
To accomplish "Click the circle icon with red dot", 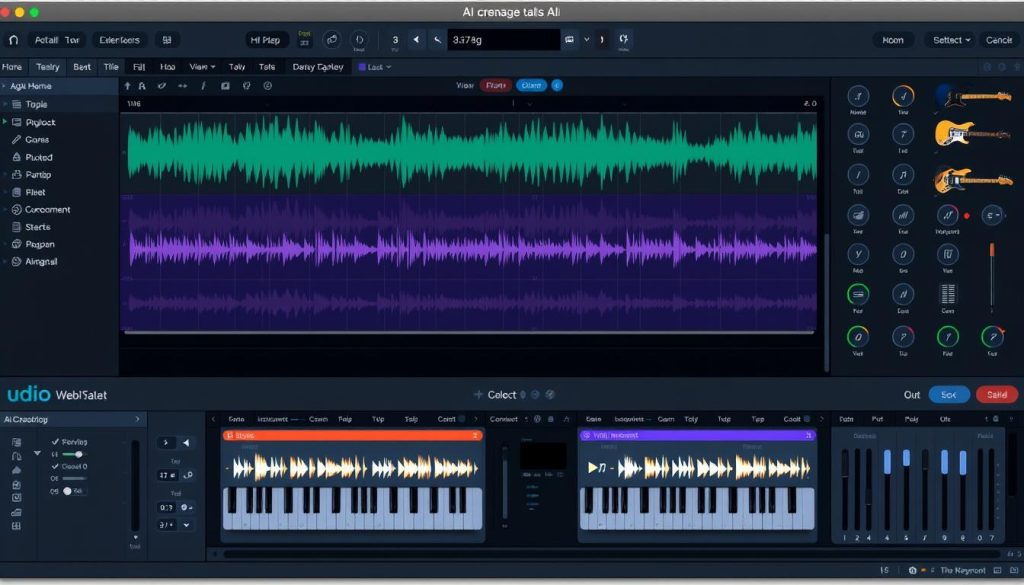I will click(948, 215).
